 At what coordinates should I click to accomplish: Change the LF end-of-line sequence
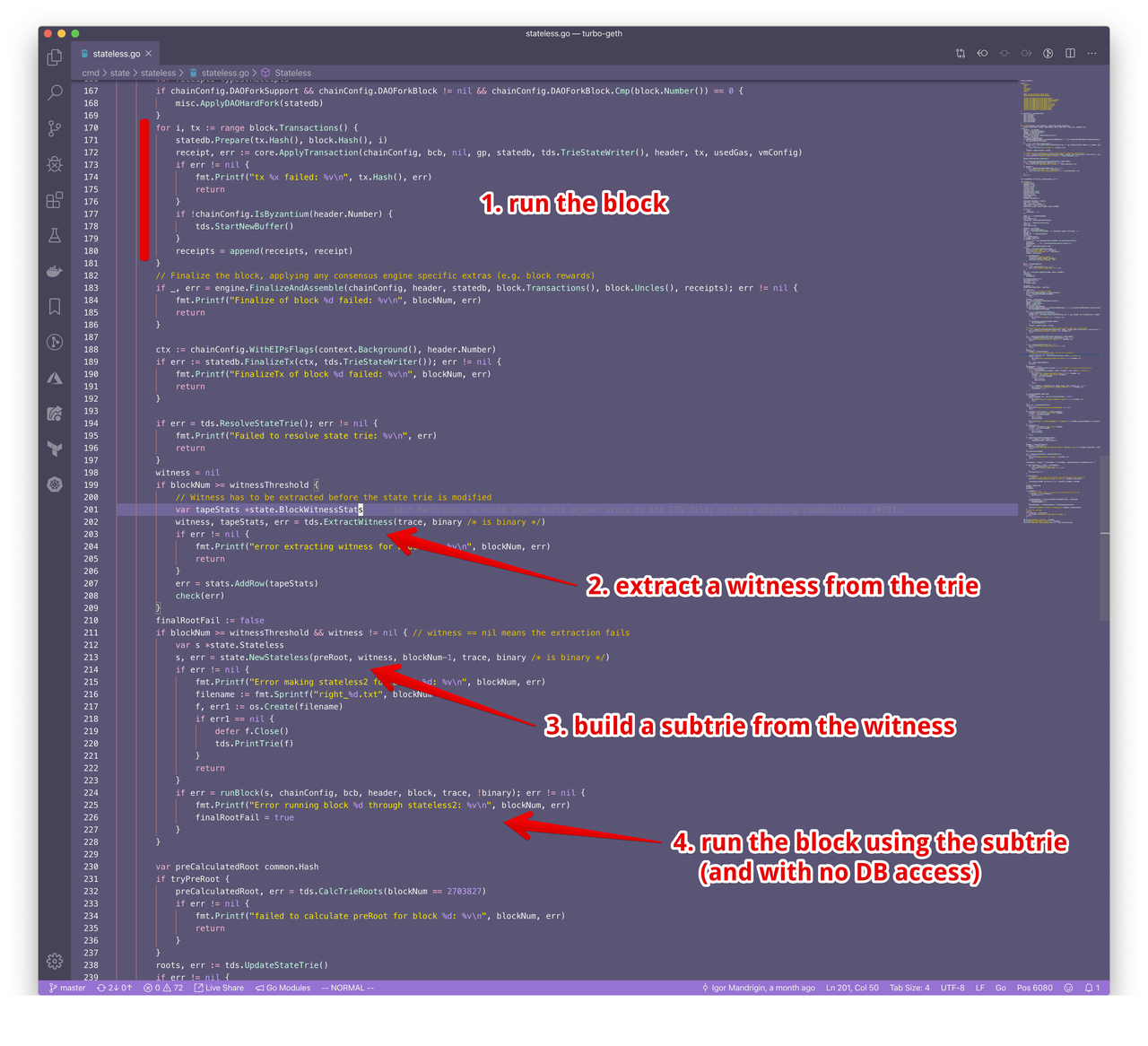[980, 988]
